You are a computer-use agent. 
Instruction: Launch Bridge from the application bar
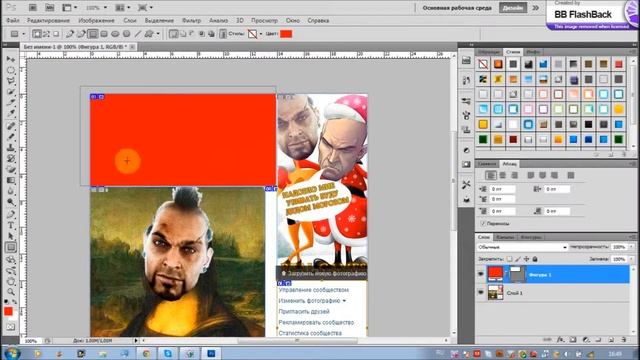coord(33,7)
